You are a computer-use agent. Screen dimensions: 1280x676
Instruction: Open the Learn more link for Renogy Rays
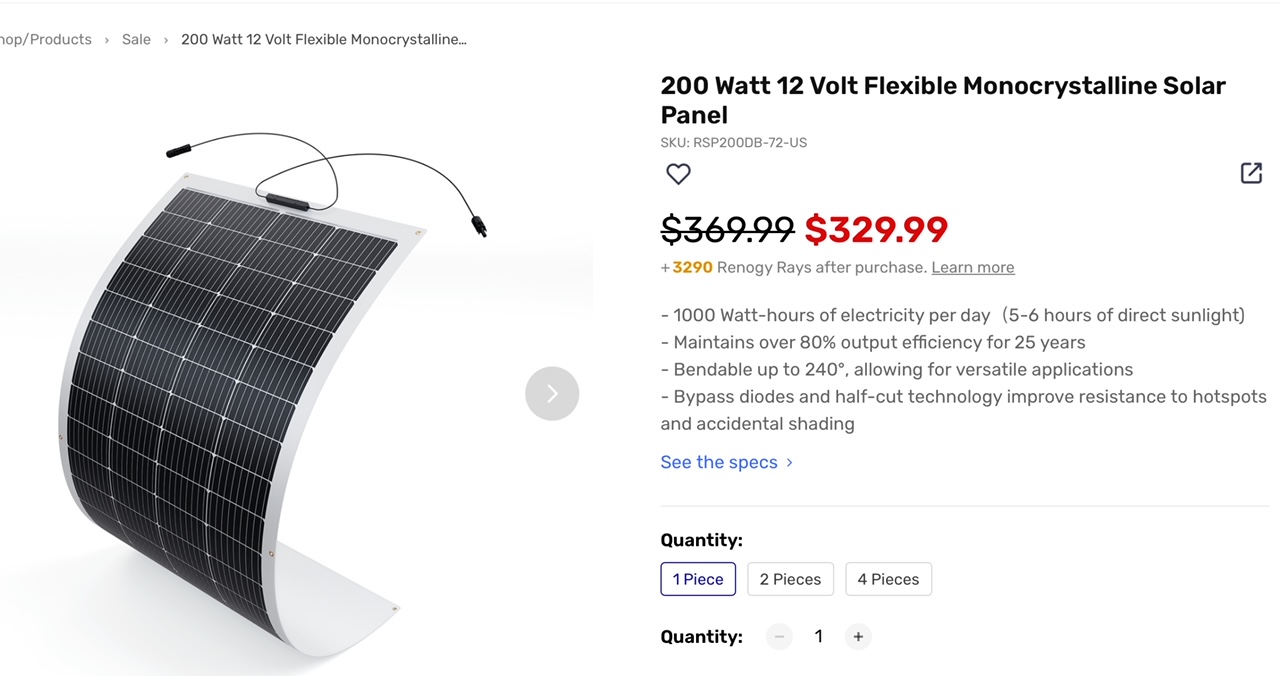tap(972, 267)
